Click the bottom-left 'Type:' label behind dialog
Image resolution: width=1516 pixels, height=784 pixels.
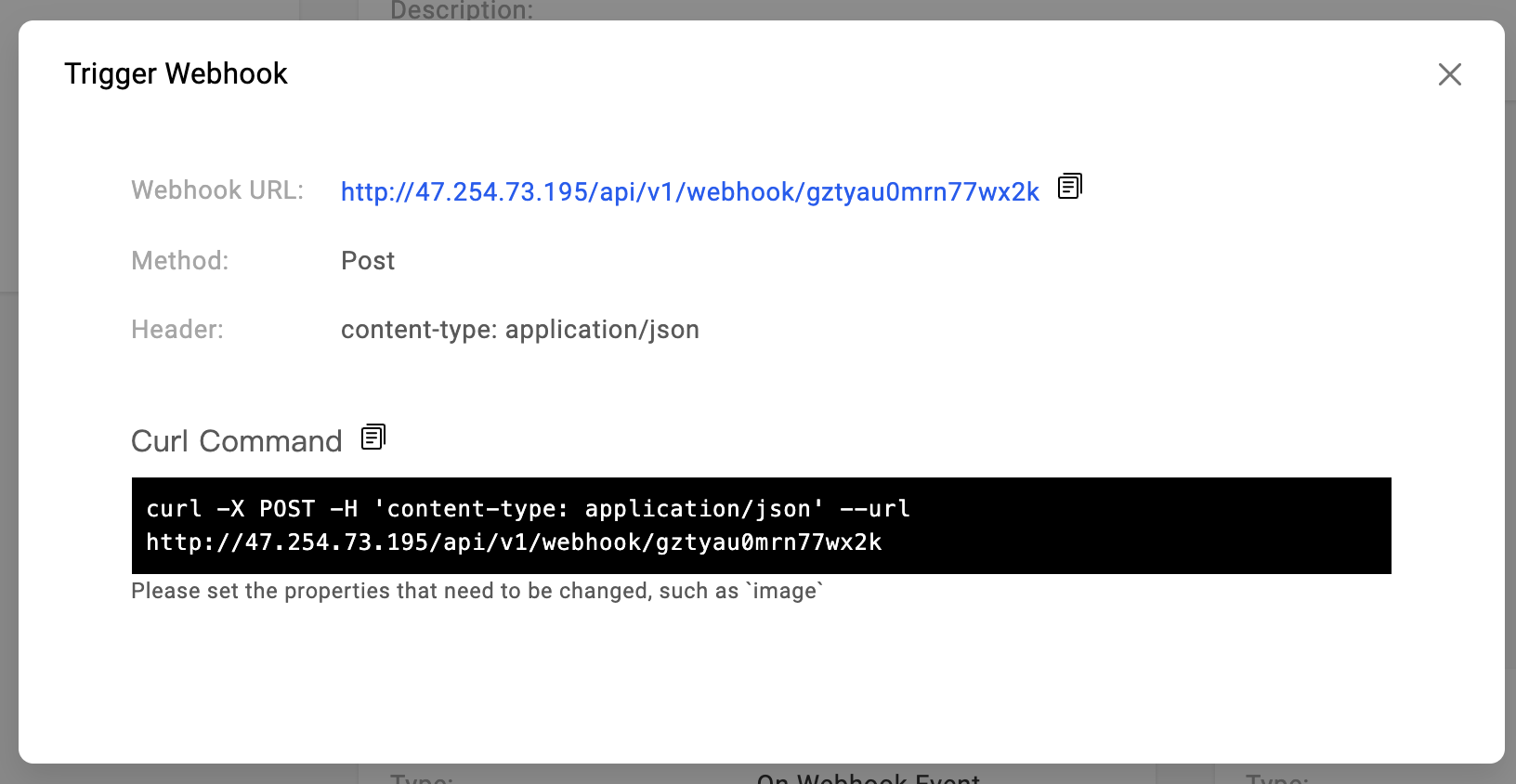pyautogui.click(x=421, y=778)
